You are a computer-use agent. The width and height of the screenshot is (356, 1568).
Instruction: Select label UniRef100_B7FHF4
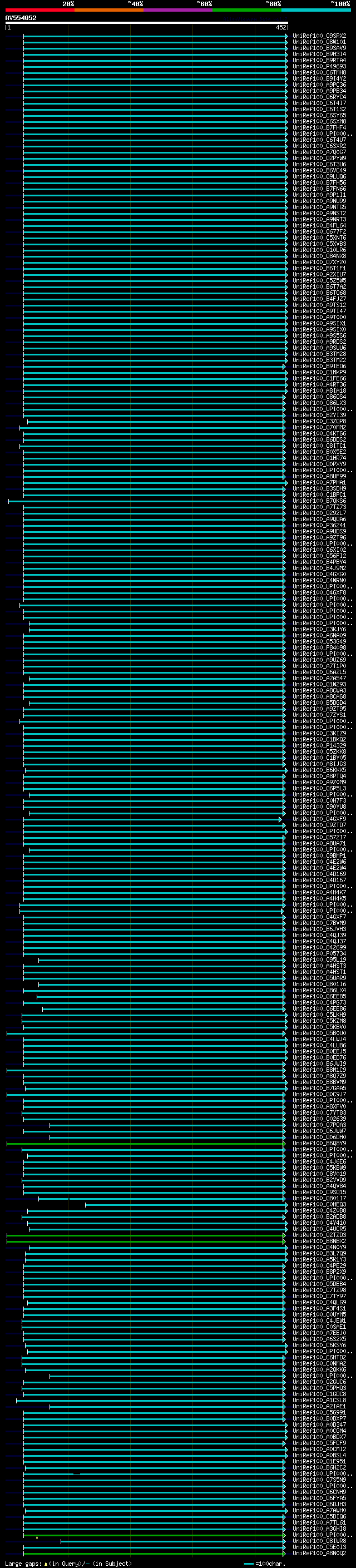point(319,128)
